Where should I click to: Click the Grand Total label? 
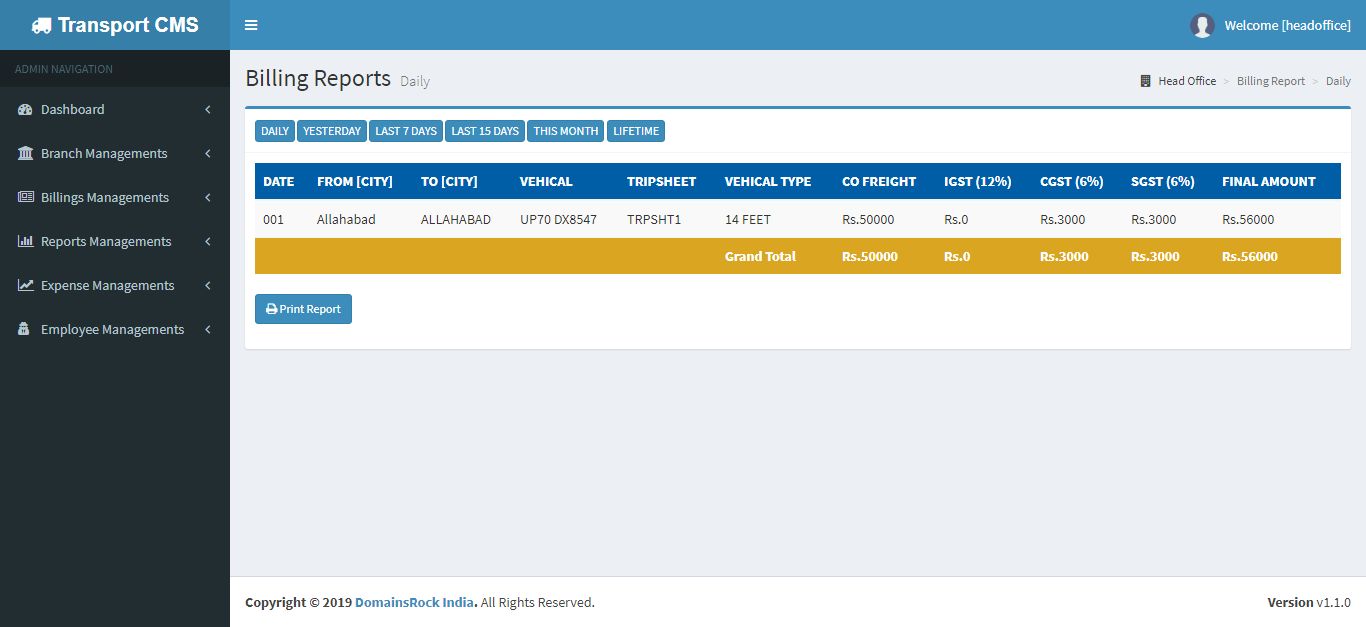[760, 256]
